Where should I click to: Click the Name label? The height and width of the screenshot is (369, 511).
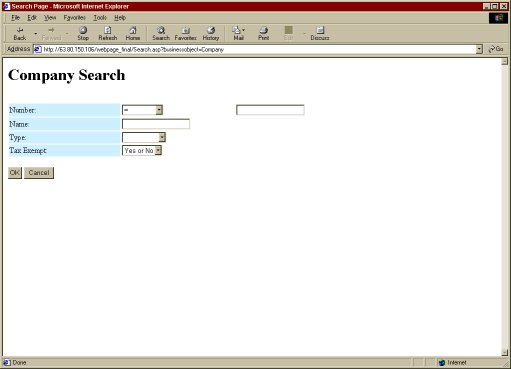(19, 124)
